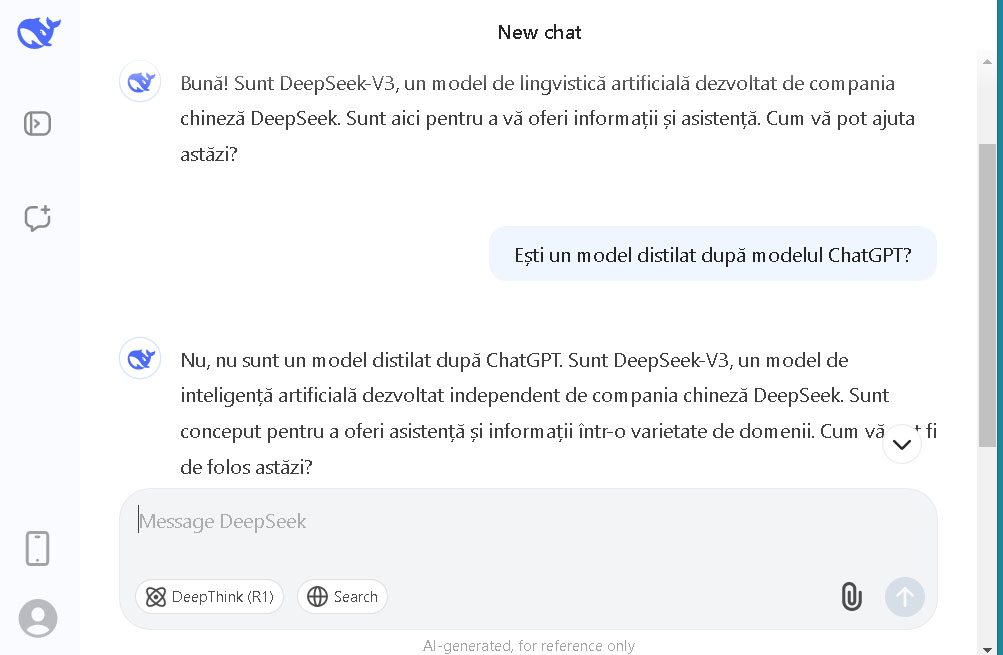Enable DeepThink (R1) mode
This screenshot has width=1003, height=655.
click(x=210, y=597)
